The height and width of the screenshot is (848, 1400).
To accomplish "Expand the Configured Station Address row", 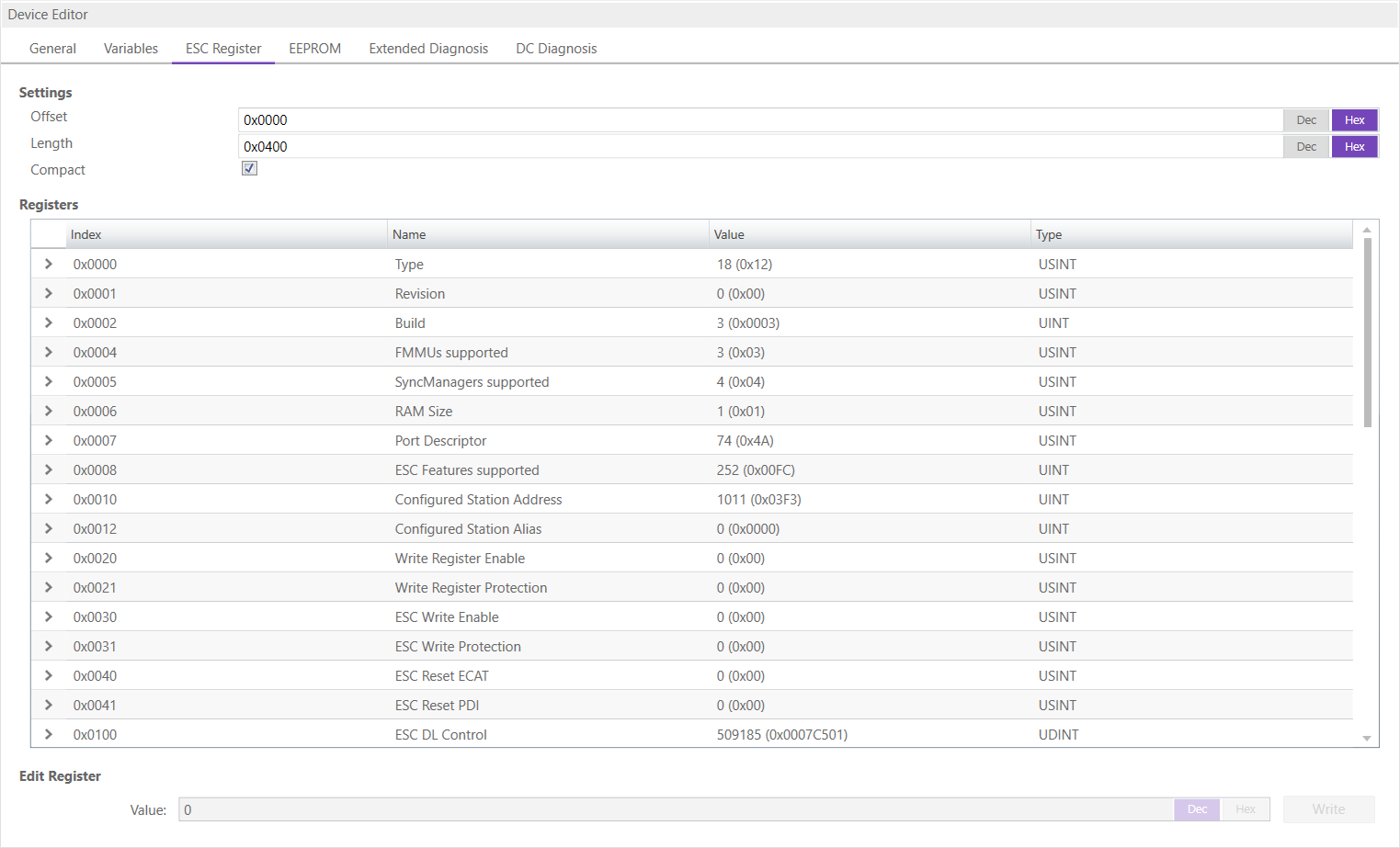I will coord(49,499).
